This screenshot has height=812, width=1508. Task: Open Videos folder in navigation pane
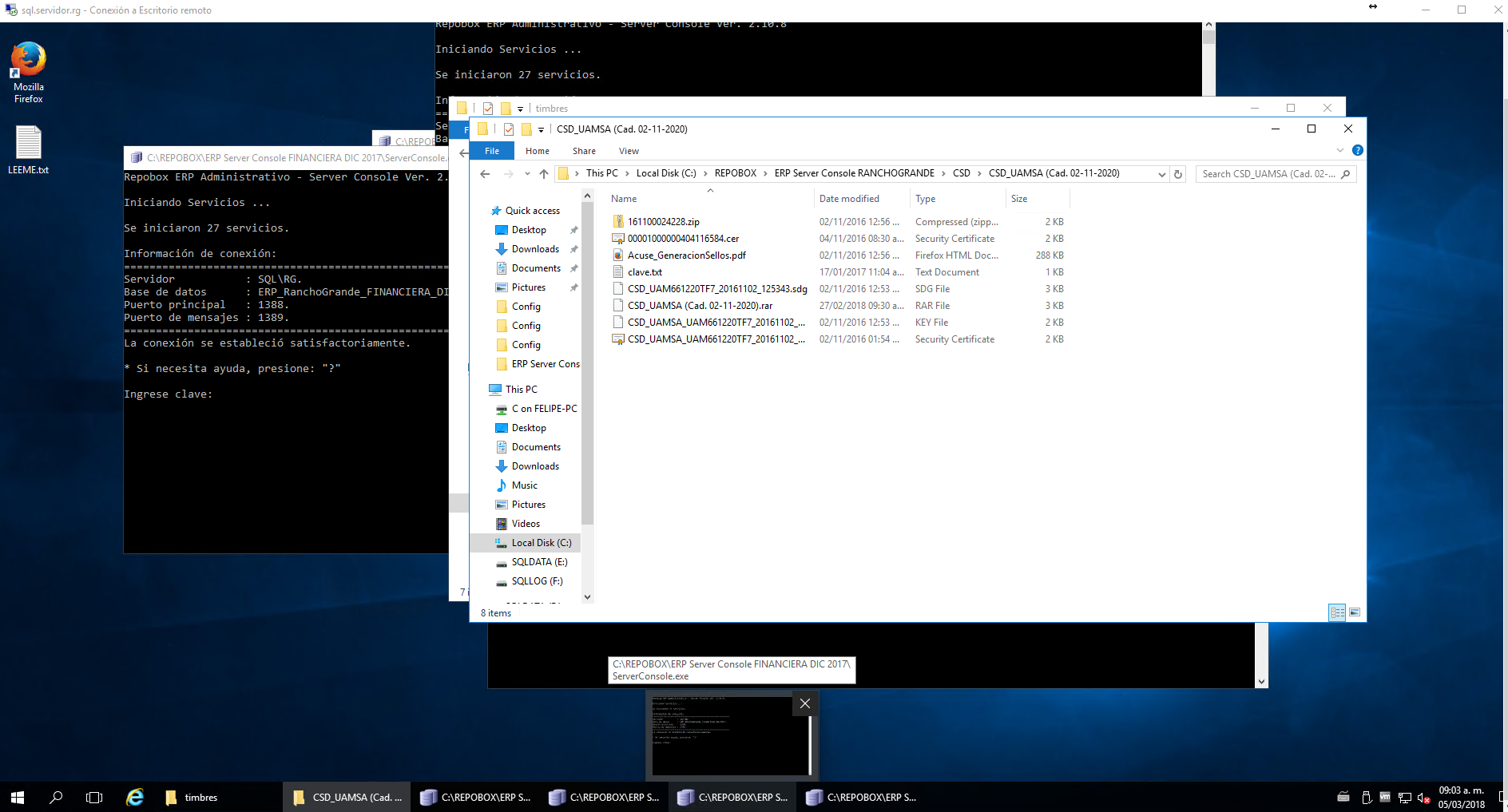pos(526,524)
